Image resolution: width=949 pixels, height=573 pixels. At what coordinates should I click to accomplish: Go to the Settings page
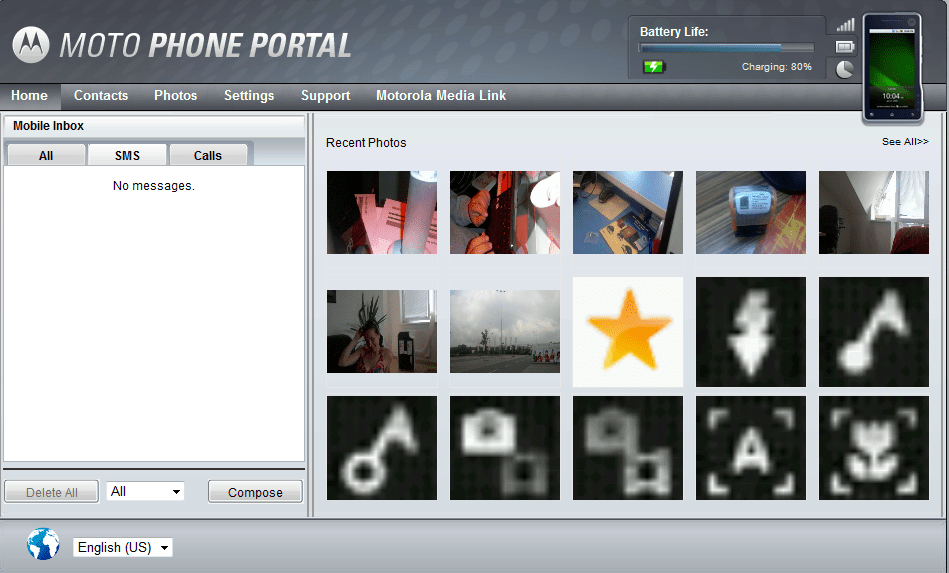pos(249,96)
